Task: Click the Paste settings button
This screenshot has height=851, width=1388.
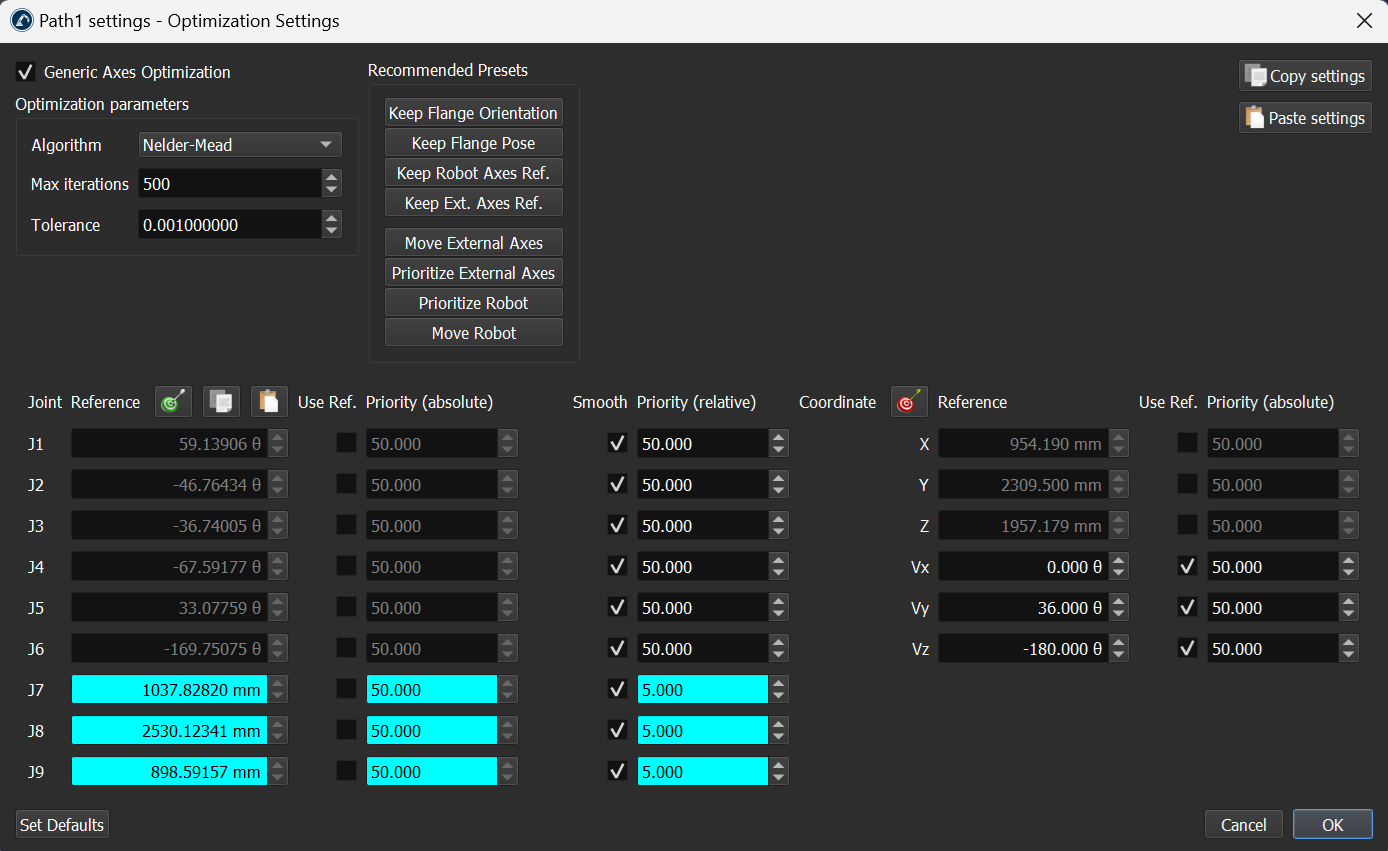Action: (1305, 118)
